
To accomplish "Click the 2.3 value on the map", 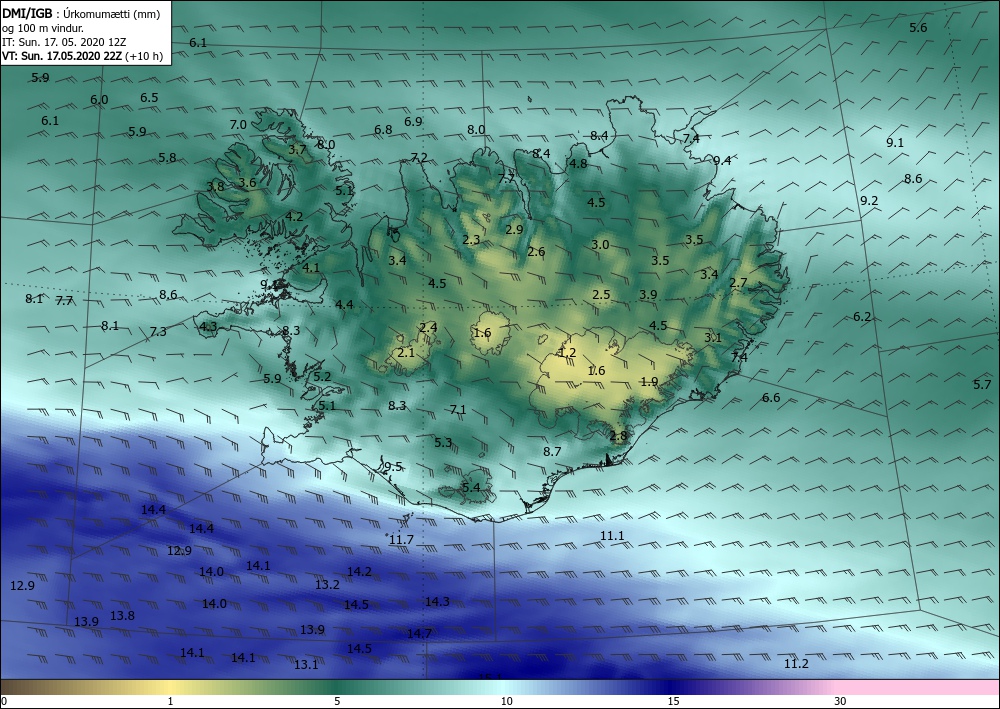I will coord(471,240).
